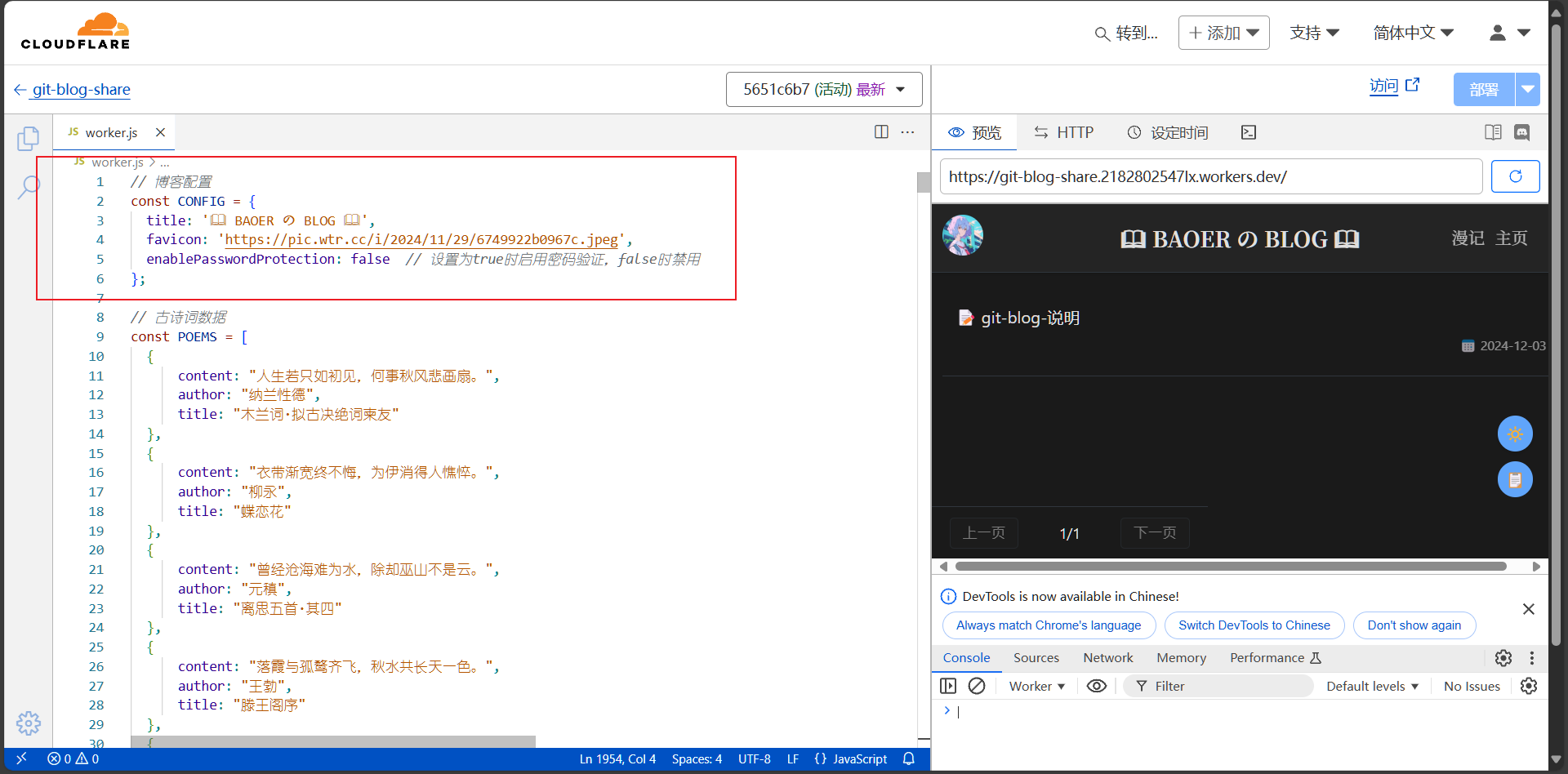The image size is (1568, 774).
Task: Click the Cloudflare logo
Action: tap(75, 32)
